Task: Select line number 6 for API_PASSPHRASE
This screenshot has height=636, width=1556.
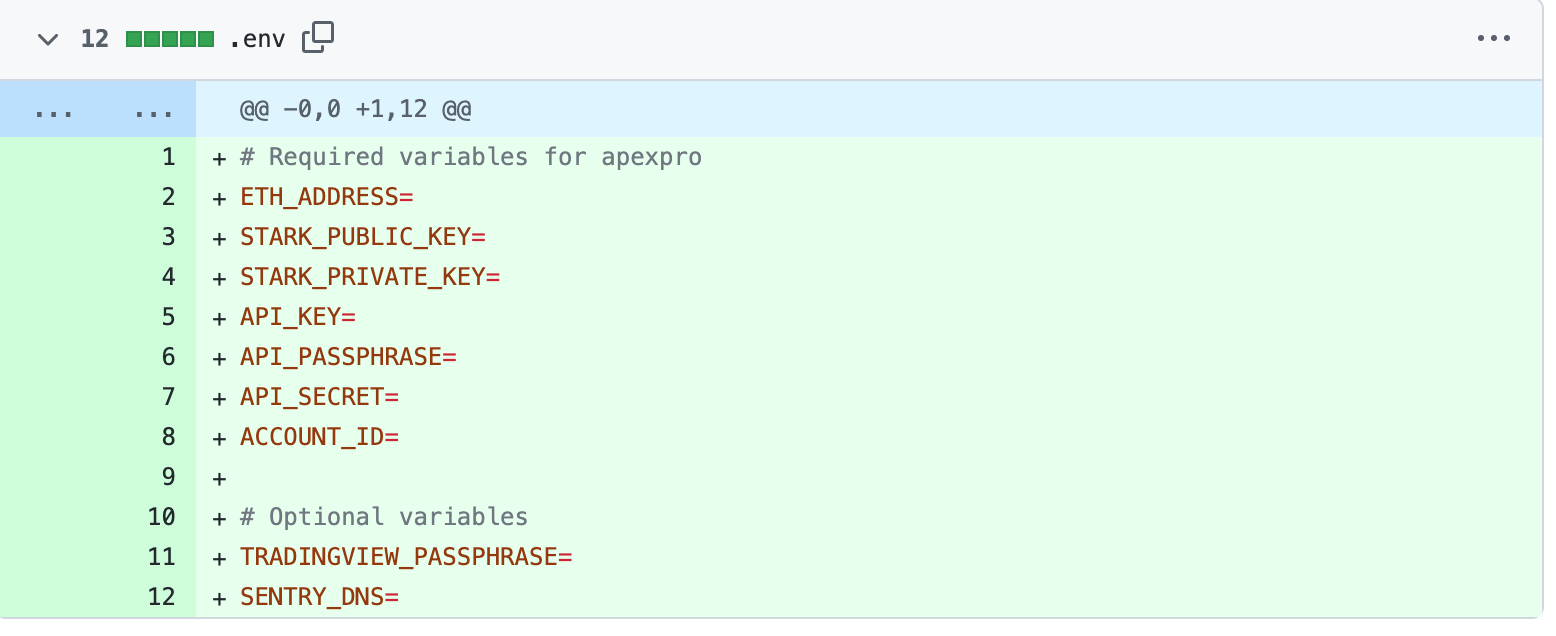Action: [x=167, y=357]
